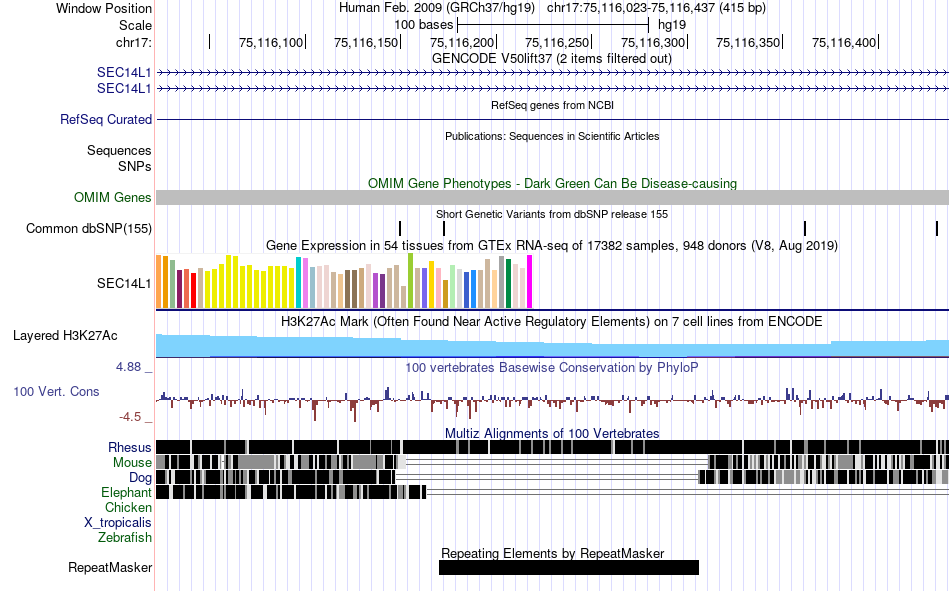Click the 4.88 upper scale value
This screenshot has width=950, height=591.
[x=128, y=367]
